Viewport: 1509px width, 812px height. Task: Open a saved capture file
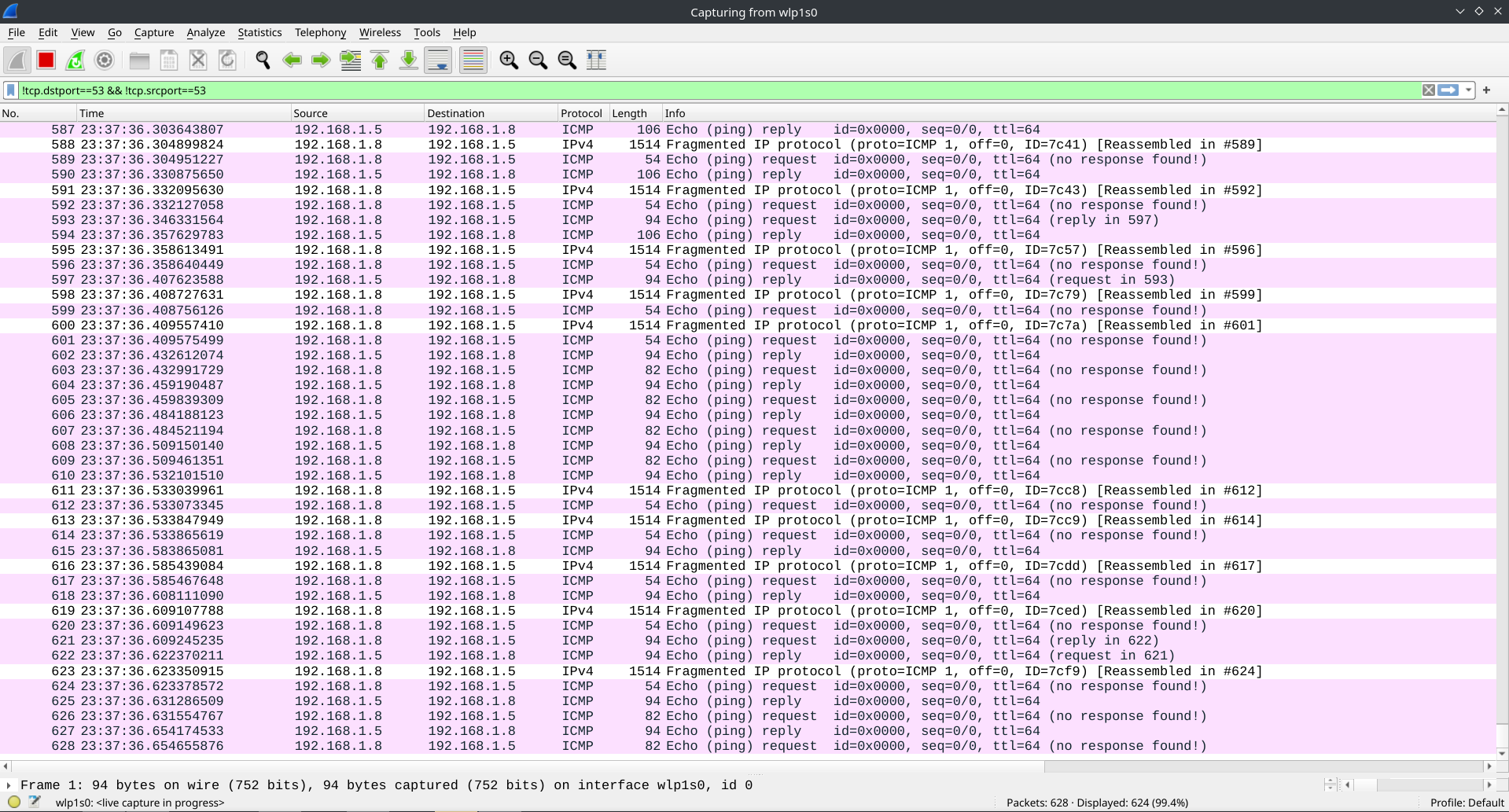pyautogui.click(x=139, y=60)
